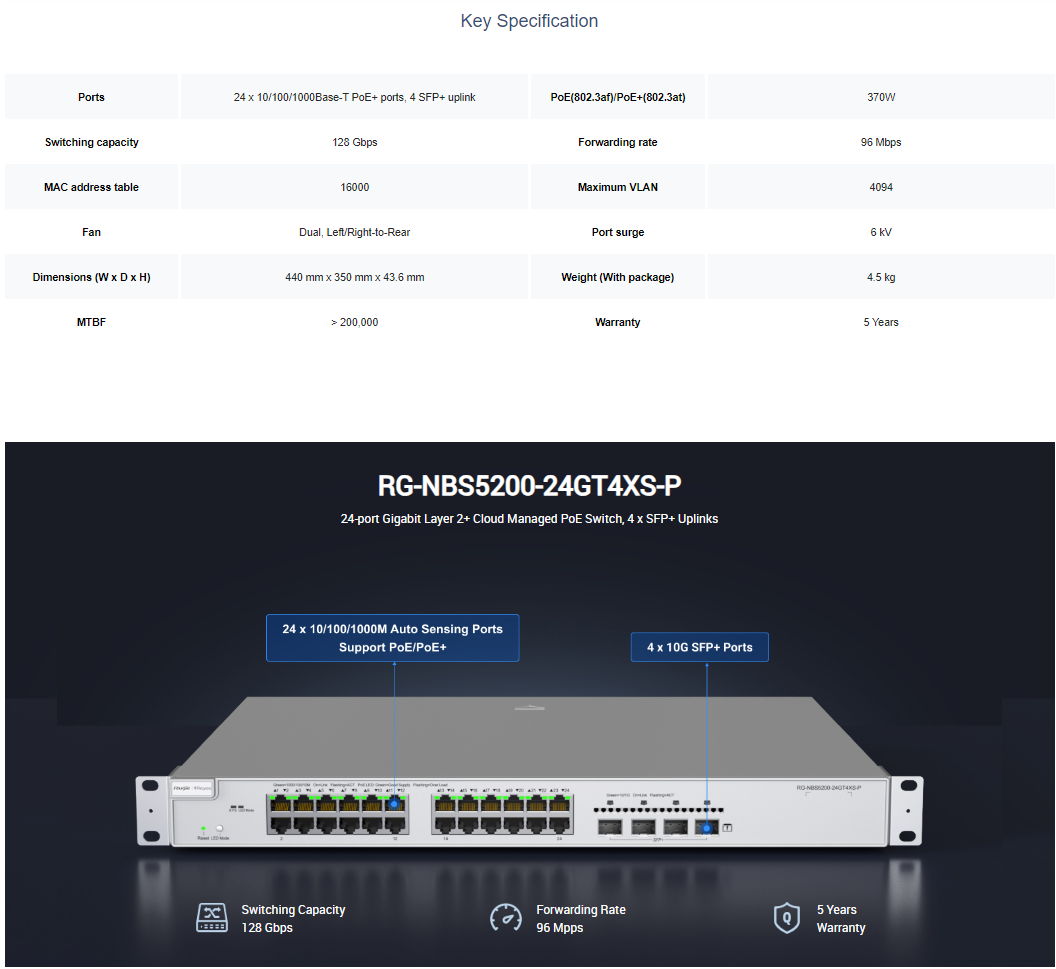
Task: Click the 'Maximum VLAN' label
Action: pos(618,187)
